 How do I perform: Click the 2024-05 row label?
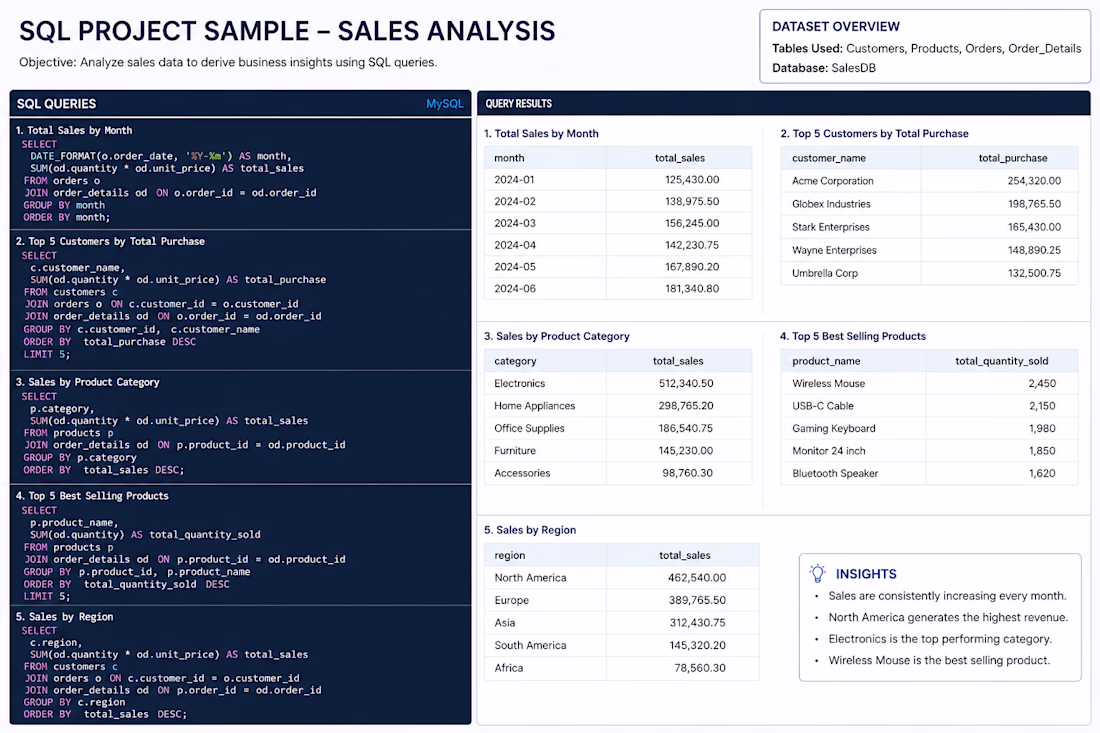pyautogui.click(x=515, y=267)
